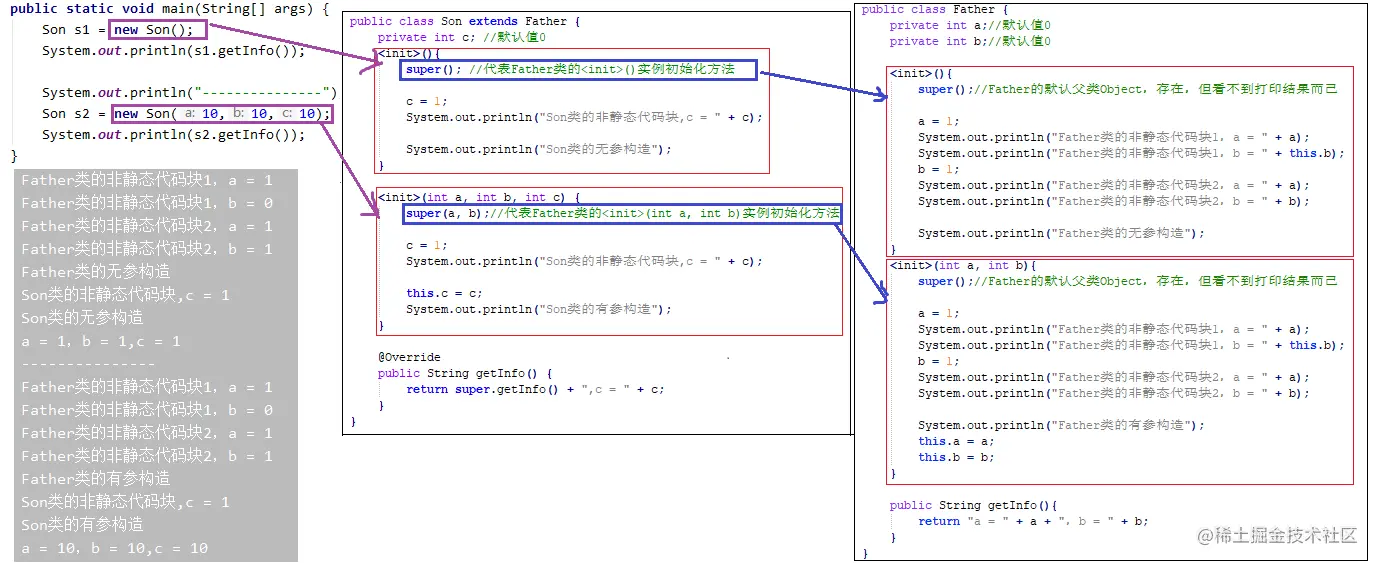The width and height of the screenshot is (1375, 563).
Task: Click the gray console output line 'Son类的无参构造'
Action: [82, 318]
